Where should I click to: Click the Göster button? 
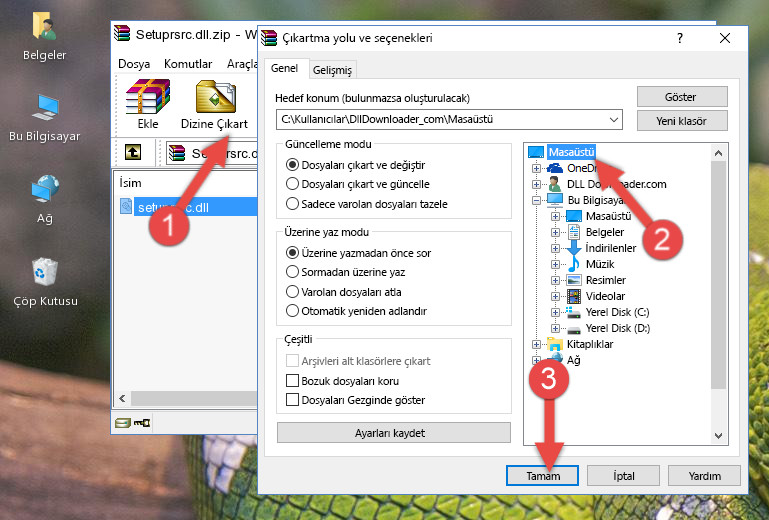click(682, 97)
